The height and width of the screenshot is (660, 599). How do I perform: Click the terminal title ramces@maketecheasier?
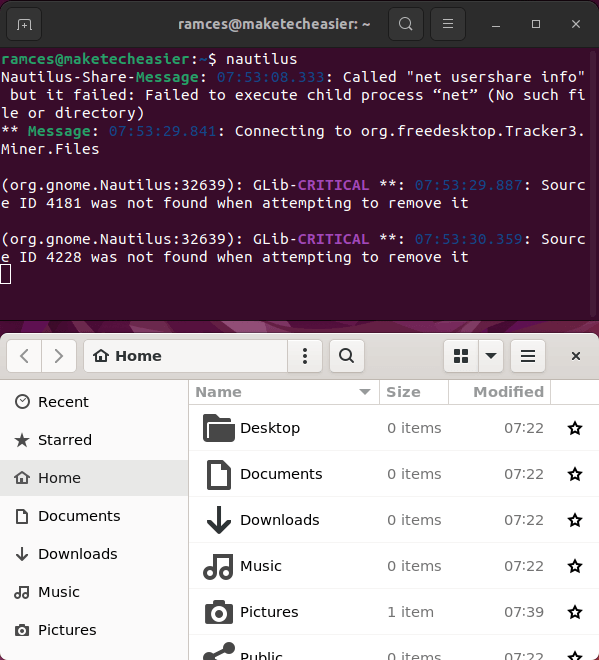[x=274, y=24]
